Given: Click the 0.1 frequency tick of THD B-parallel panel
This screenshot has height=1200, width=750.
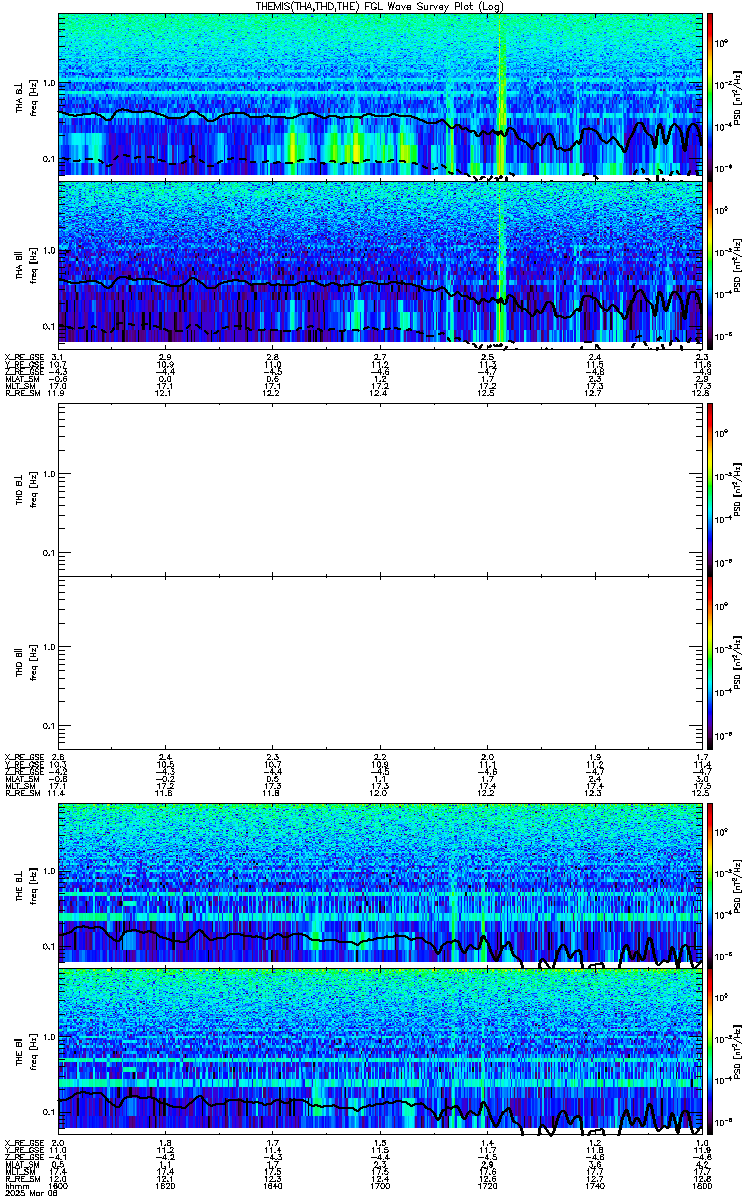Looking at the screenshot, I should pyautogui.click(x=49, y=725).
